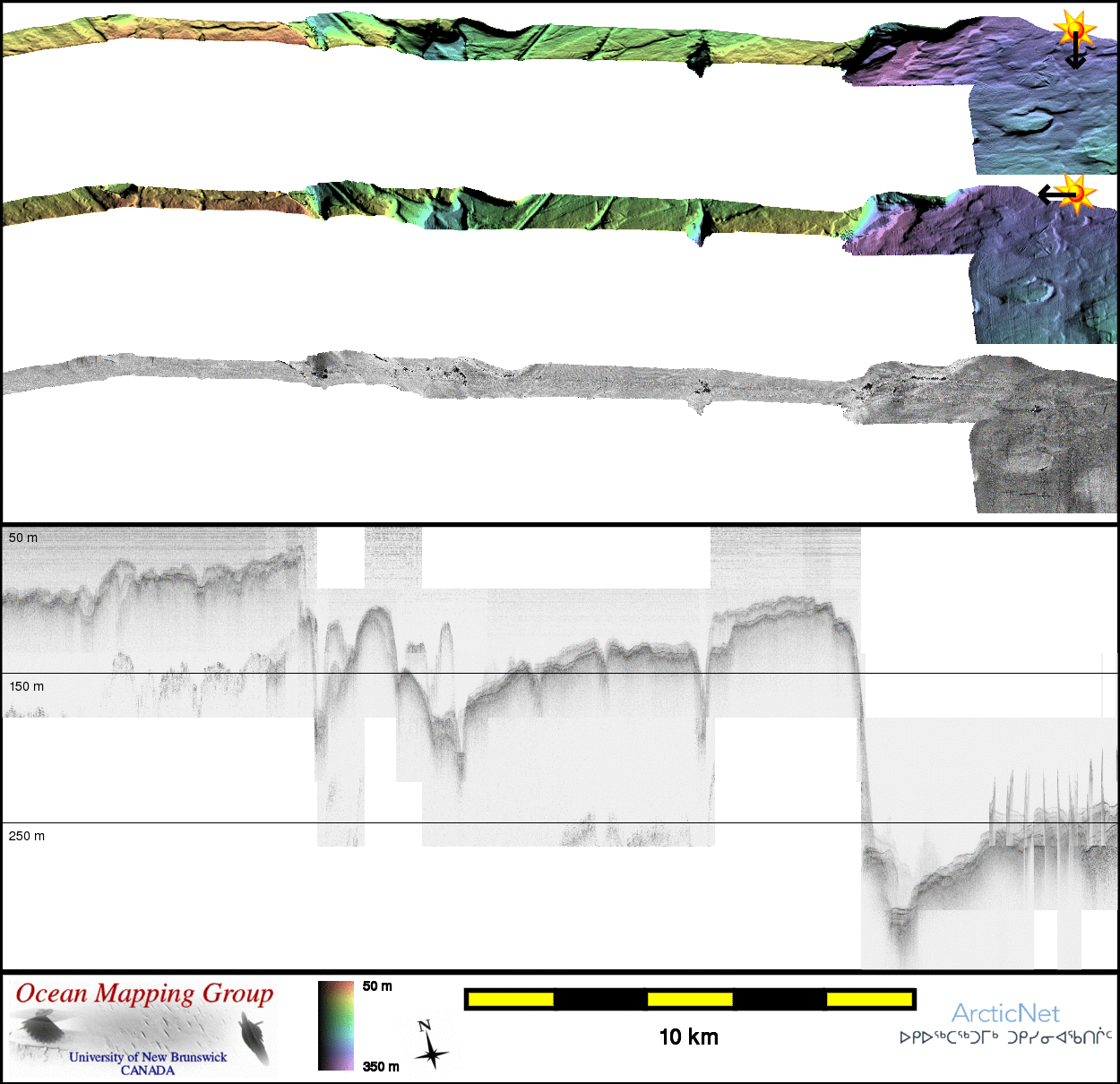Image resolution: width=1120 pixels, height=1084 pixels.
Task: Click the leftmost yellow segment of the scale bar
Action: (511, 999)
